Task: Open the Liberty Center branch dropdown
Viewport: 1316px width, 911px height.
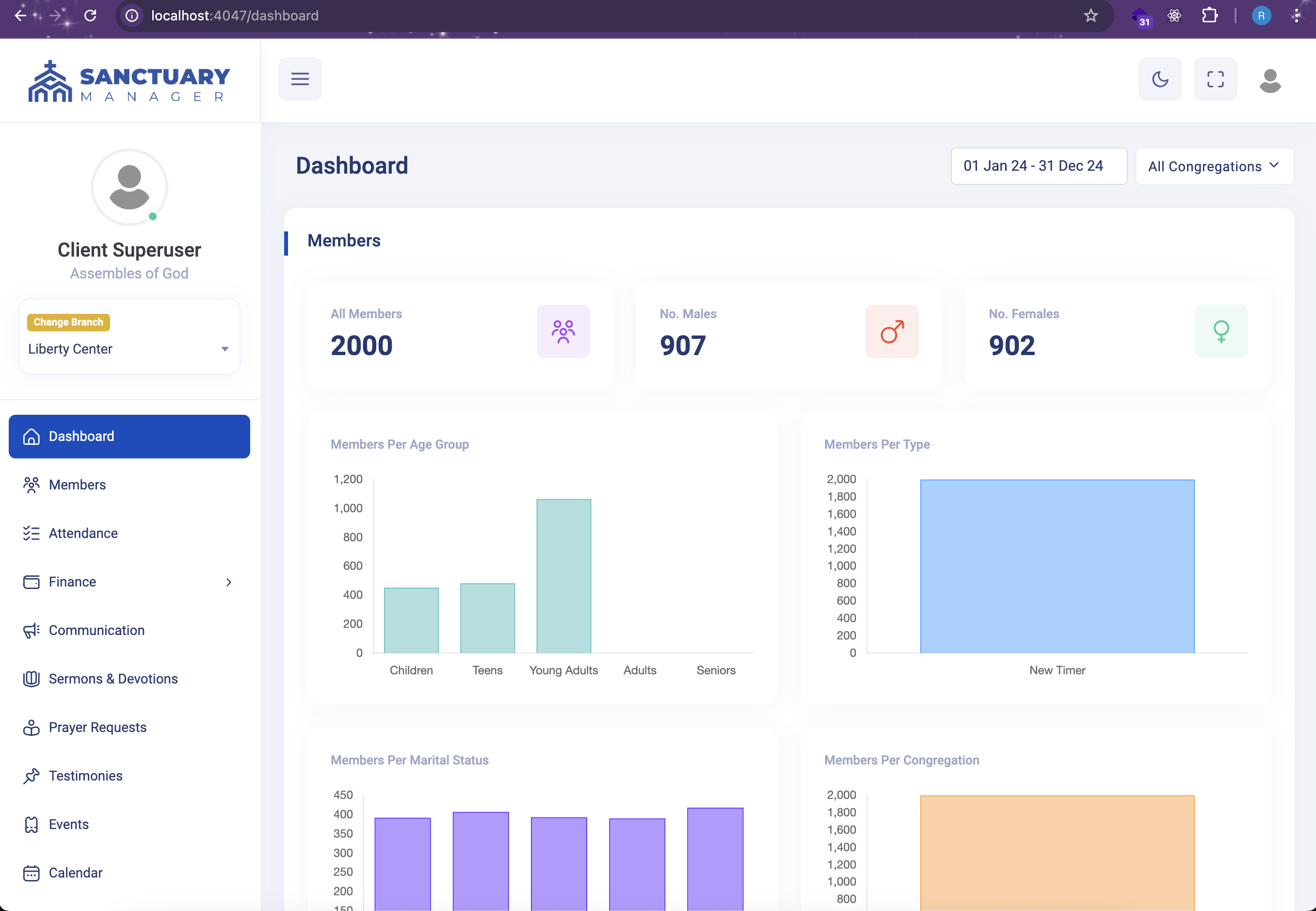Action: pyautogui.click(x=128, y=349)
